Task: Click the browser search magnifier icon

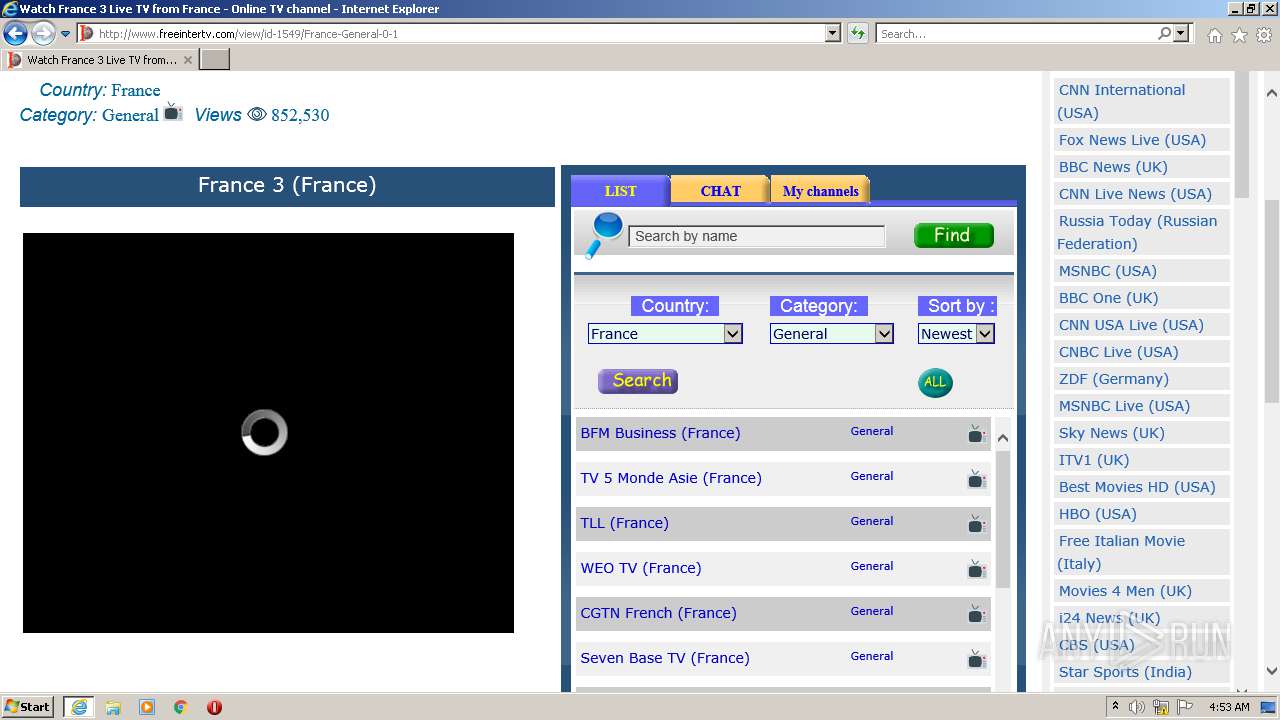Action: [x=1164, y=33]
